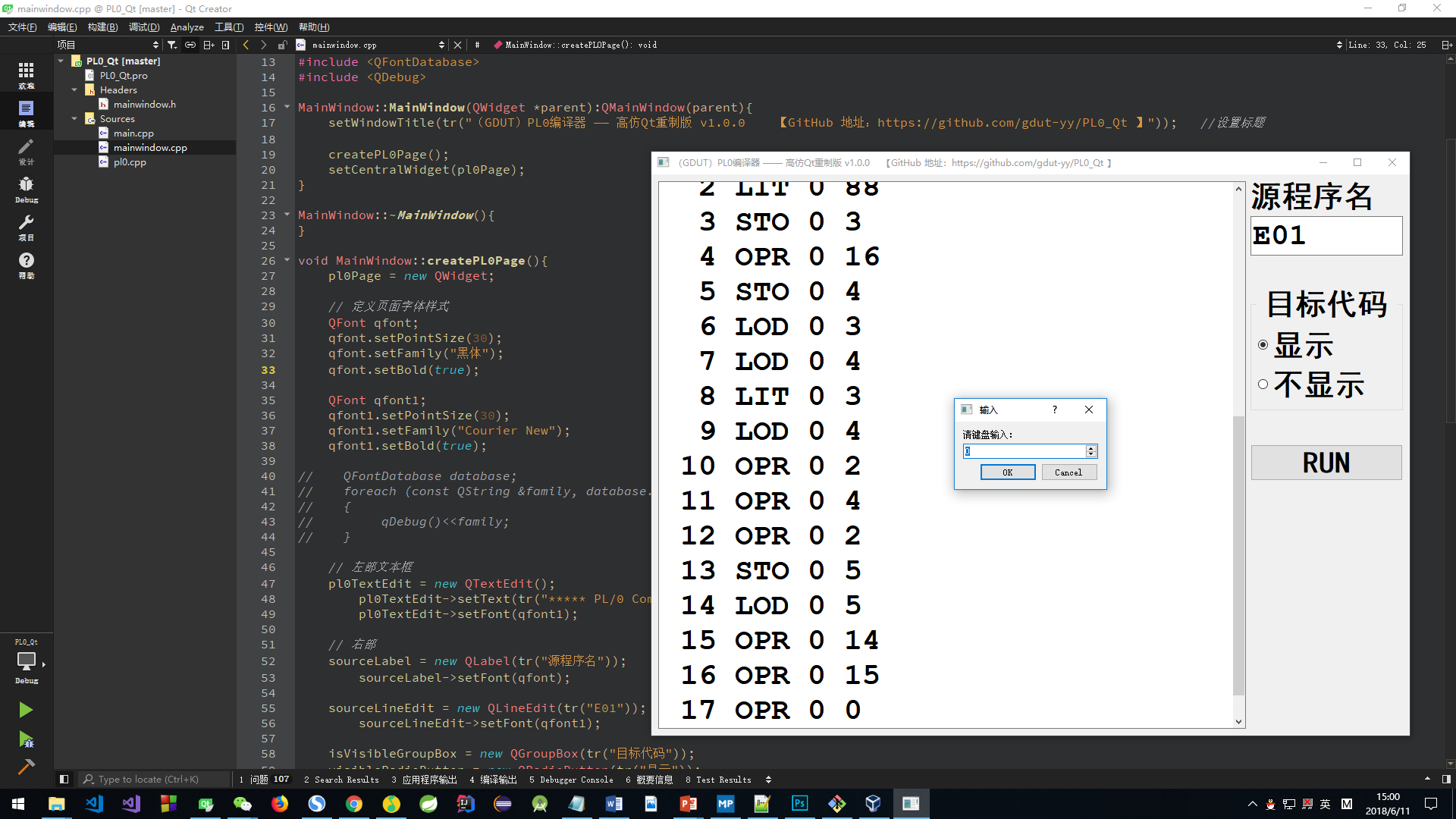Click the project tree filter icon

[x=172, y=45]
